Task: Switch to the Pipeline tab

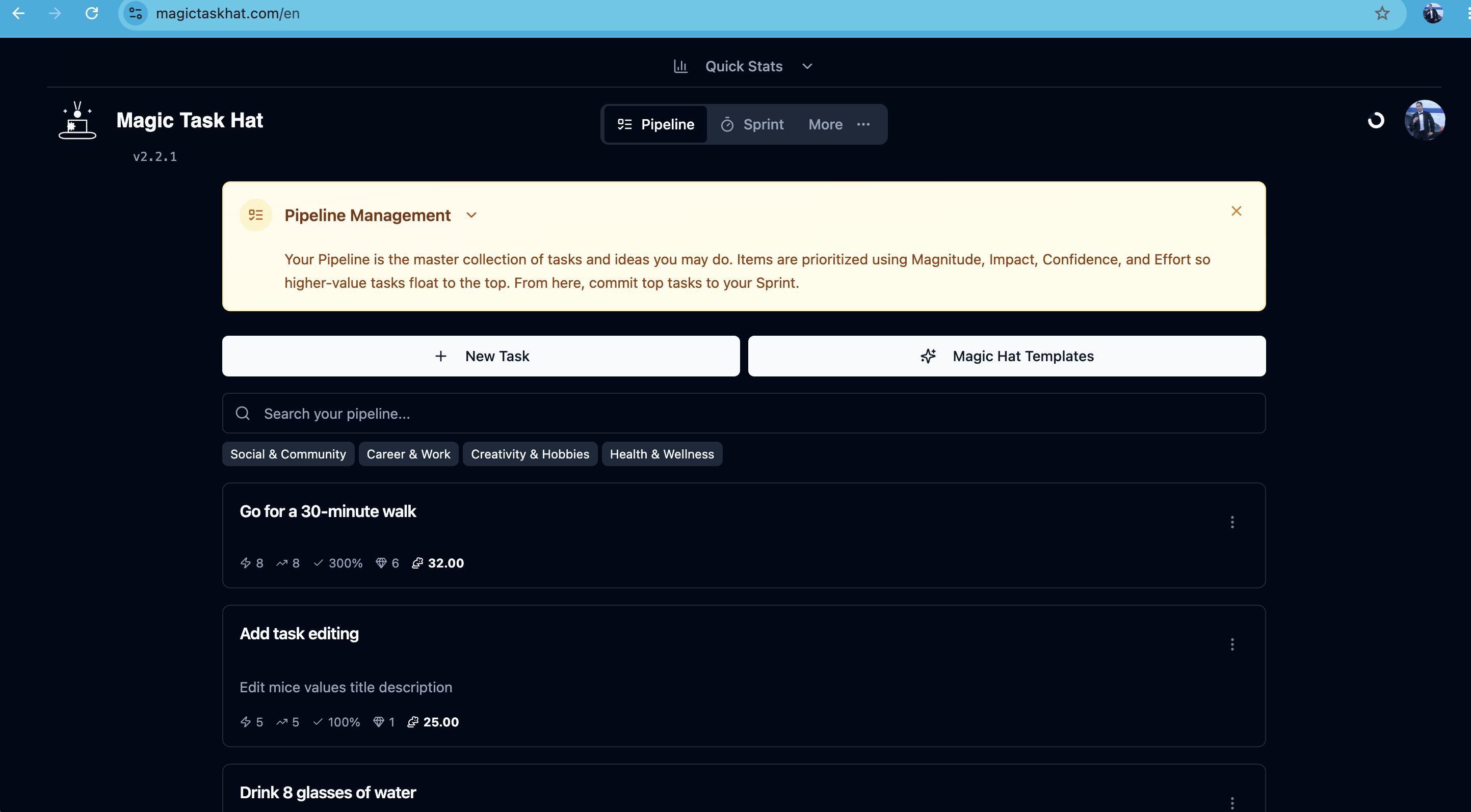Action: click(x=655, y=124)
